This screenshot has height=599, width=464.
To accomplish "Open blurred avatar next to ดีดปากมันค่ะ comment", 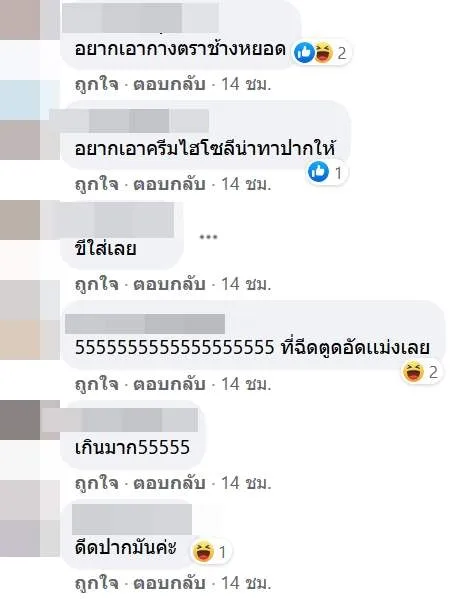I will tap(30, 518).
